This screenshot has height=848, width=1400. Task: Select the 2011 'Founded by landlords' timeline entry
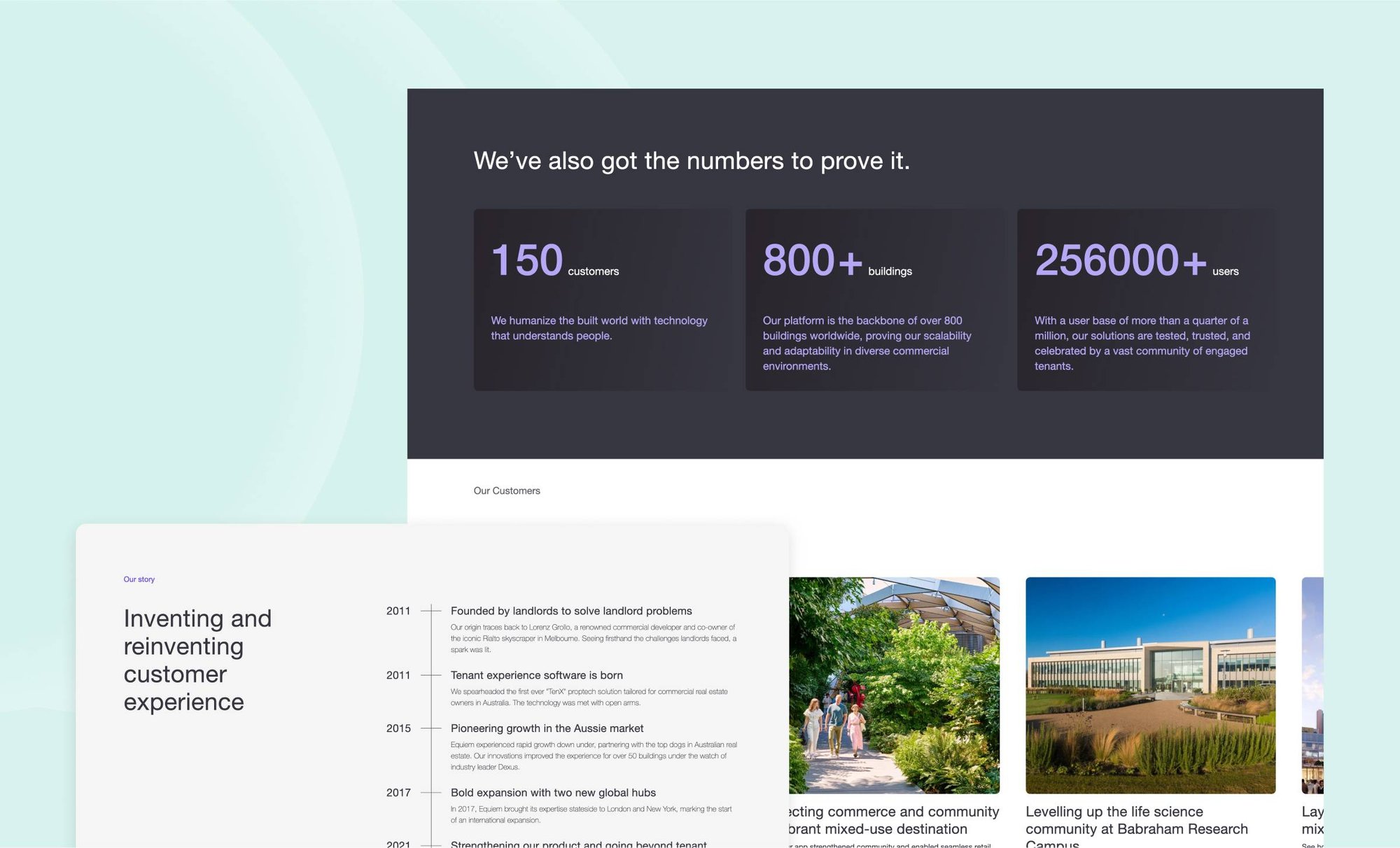pyautogui.click(x=571, y=611)
